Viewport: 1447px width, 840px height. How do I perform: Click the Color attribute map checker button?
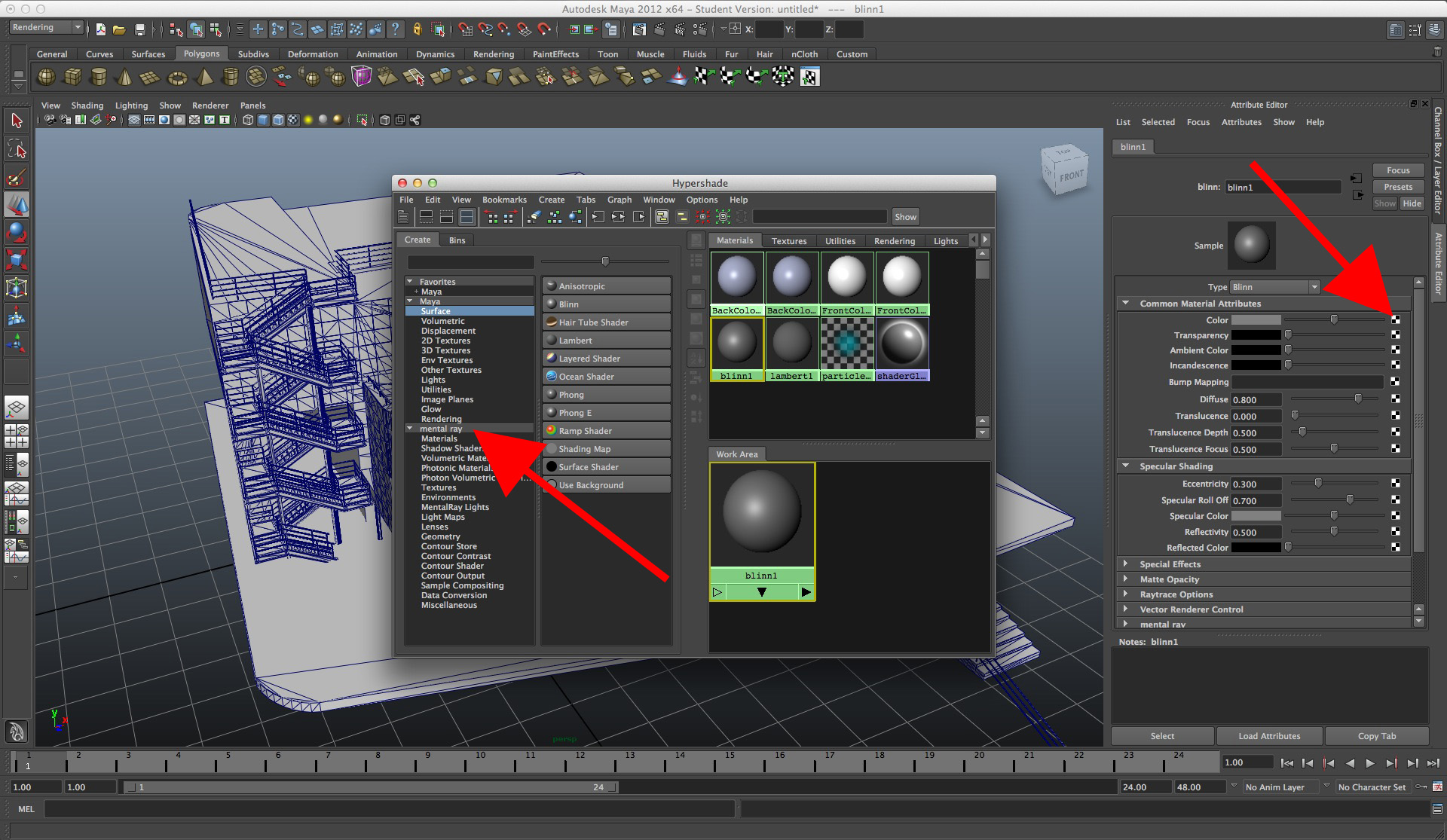(x=1396, y=319)
